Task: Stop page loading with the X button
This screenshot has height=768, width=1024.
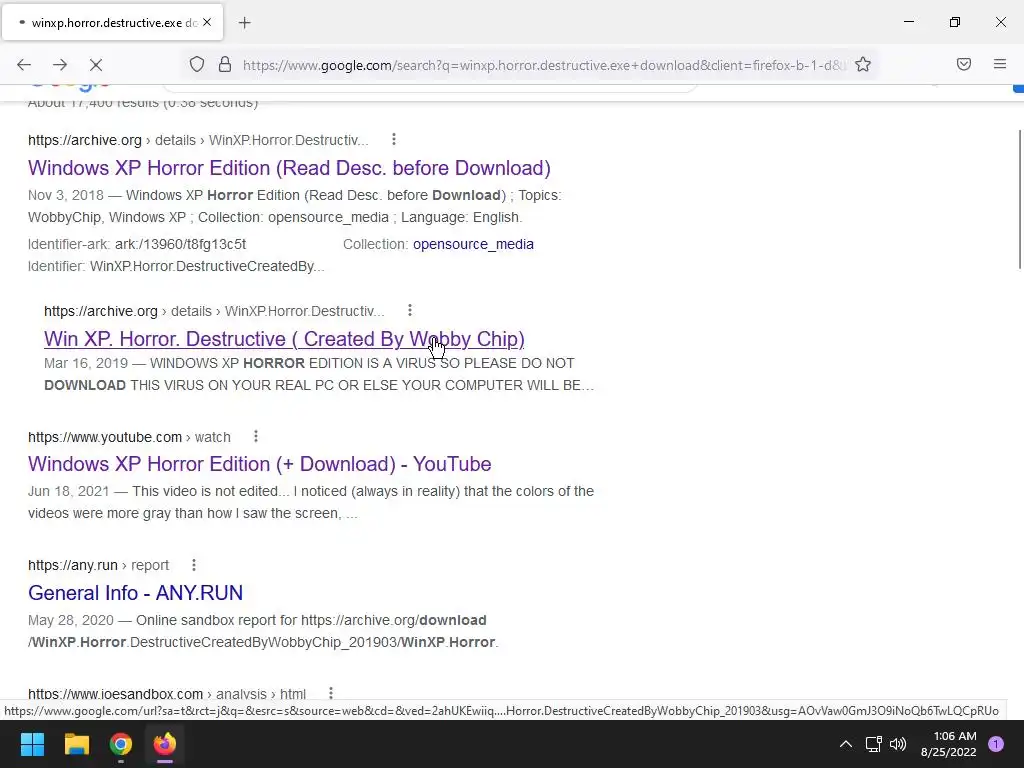Action: click(x=96, y=65)
